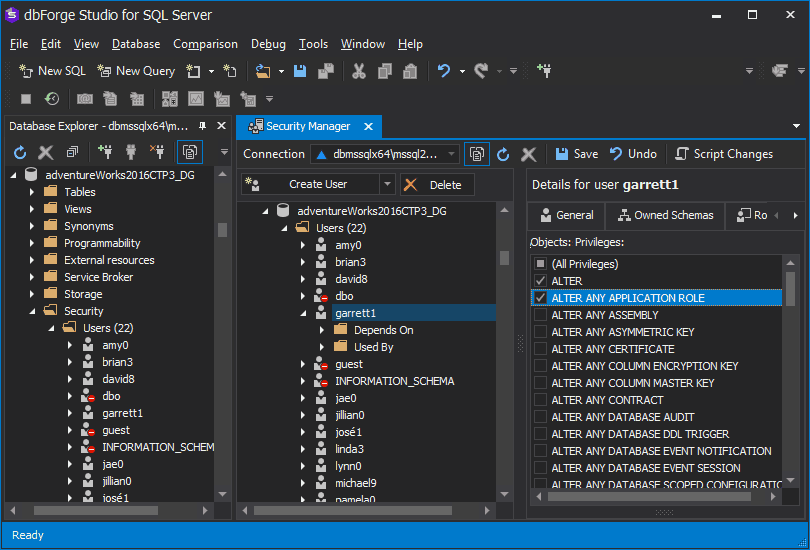Open the Comparison menu

(x=205, y=44)
